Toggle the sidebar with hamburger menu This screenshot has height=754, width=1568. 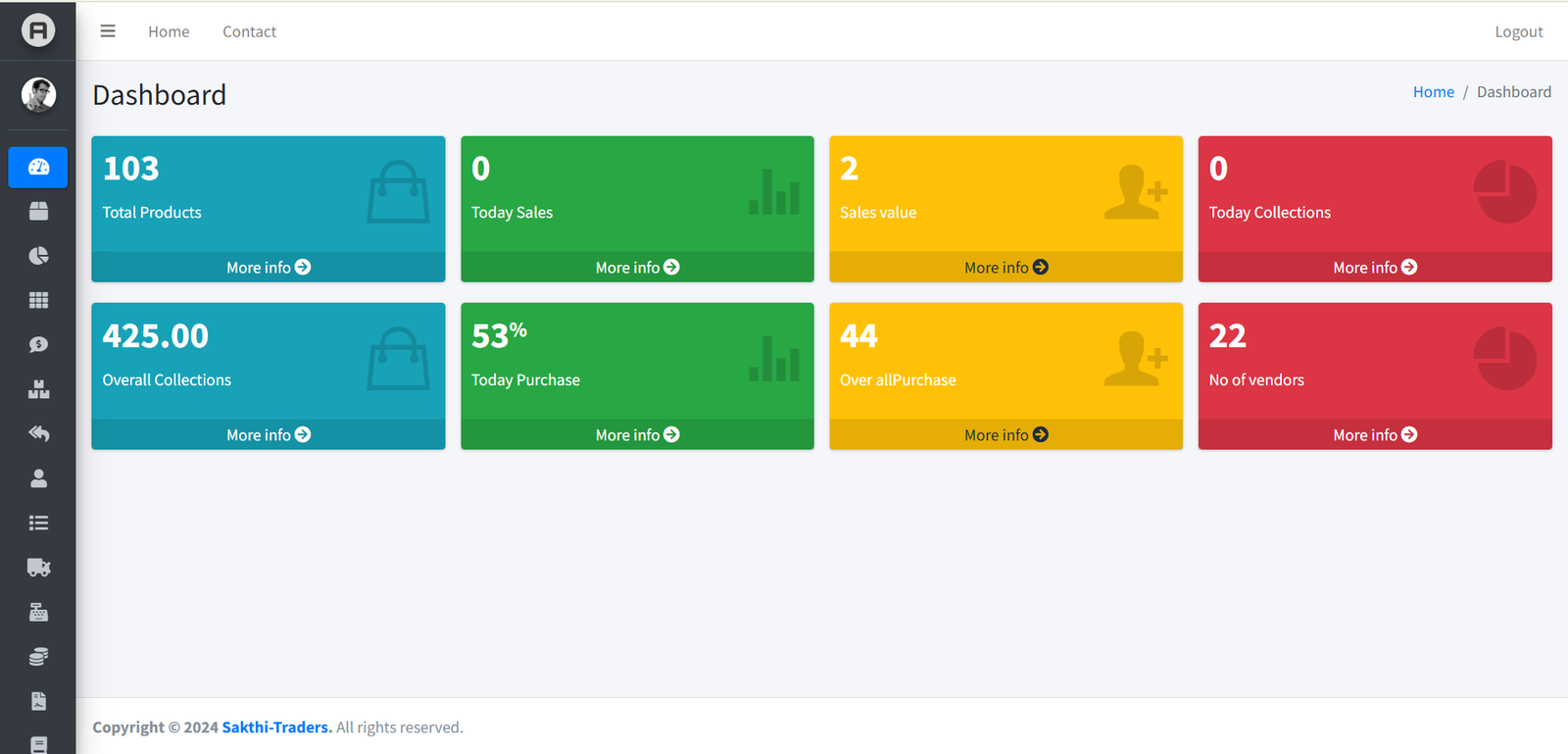point(108,31)
